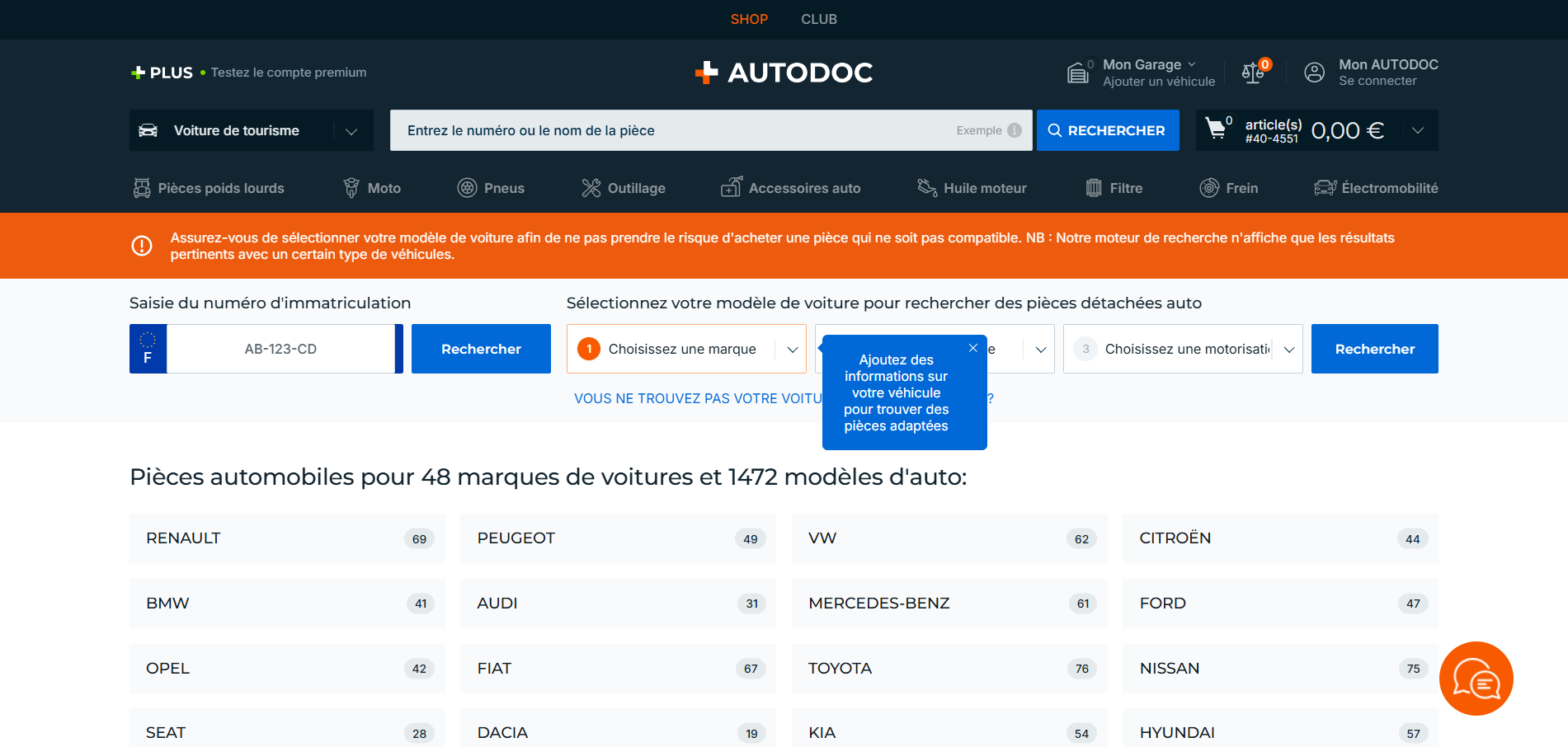Viewport: 1568px width, 747px height.
Task: Click Testez le compte premium link
Action: click(289, 73)
